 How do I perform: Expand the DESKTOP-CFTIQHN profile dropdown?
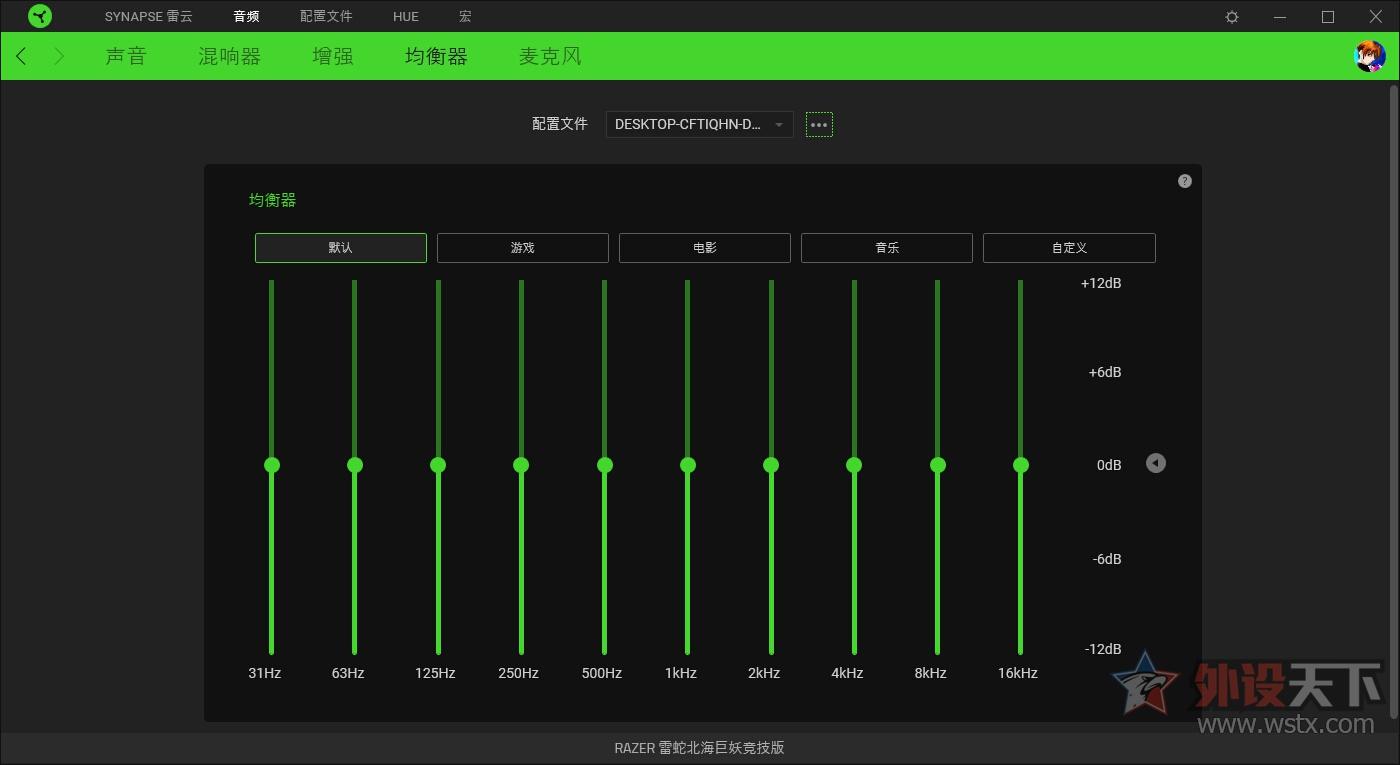pos(700,125)
